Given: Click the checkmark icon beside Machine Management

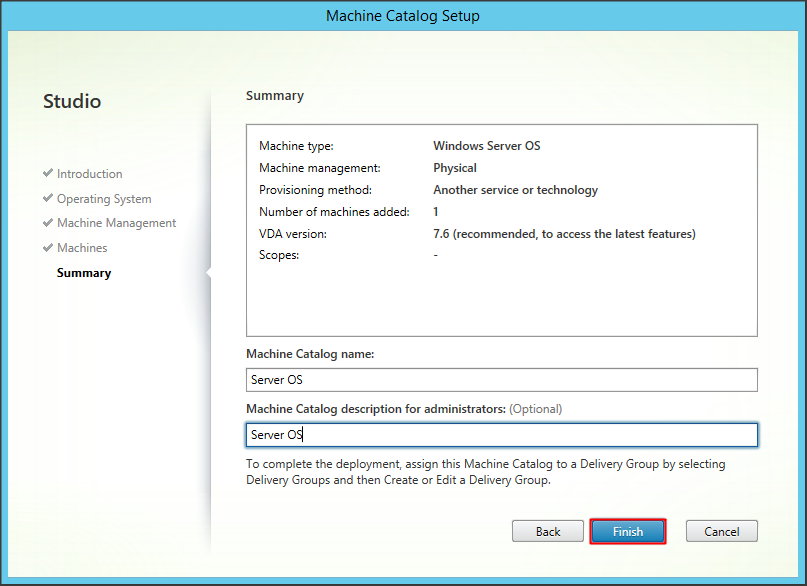Looking at the screenshot, I should click(x=48, y=223).
